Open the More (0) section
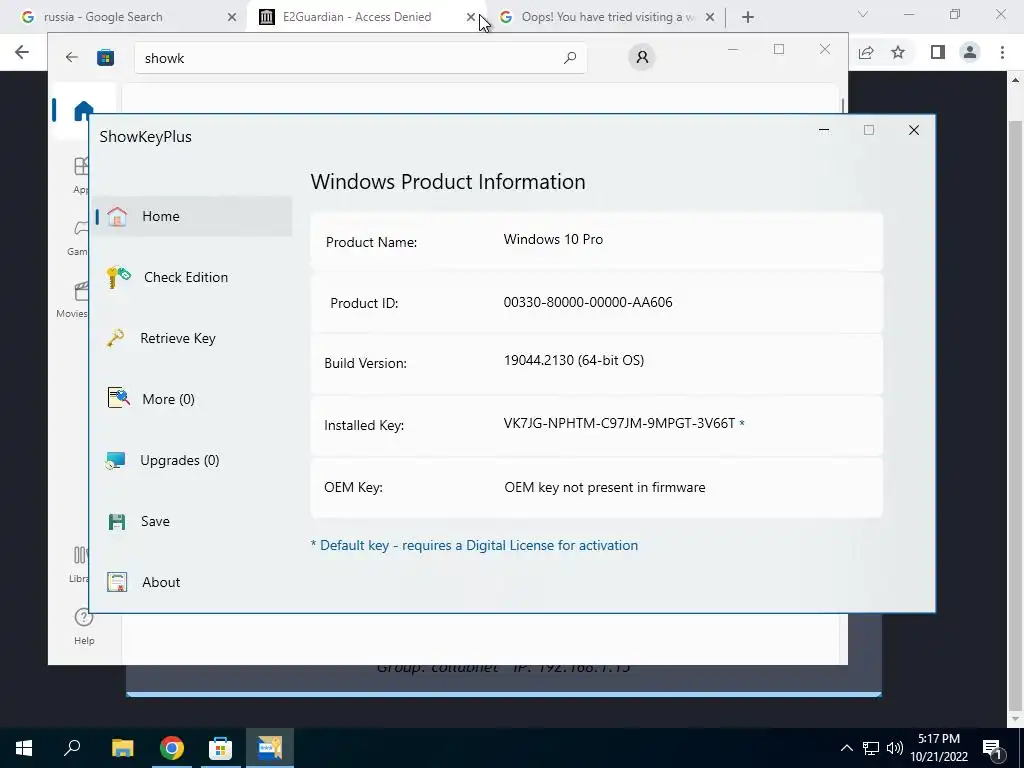1024x768 pixels. pyautogui.click(x=168, y=399)
